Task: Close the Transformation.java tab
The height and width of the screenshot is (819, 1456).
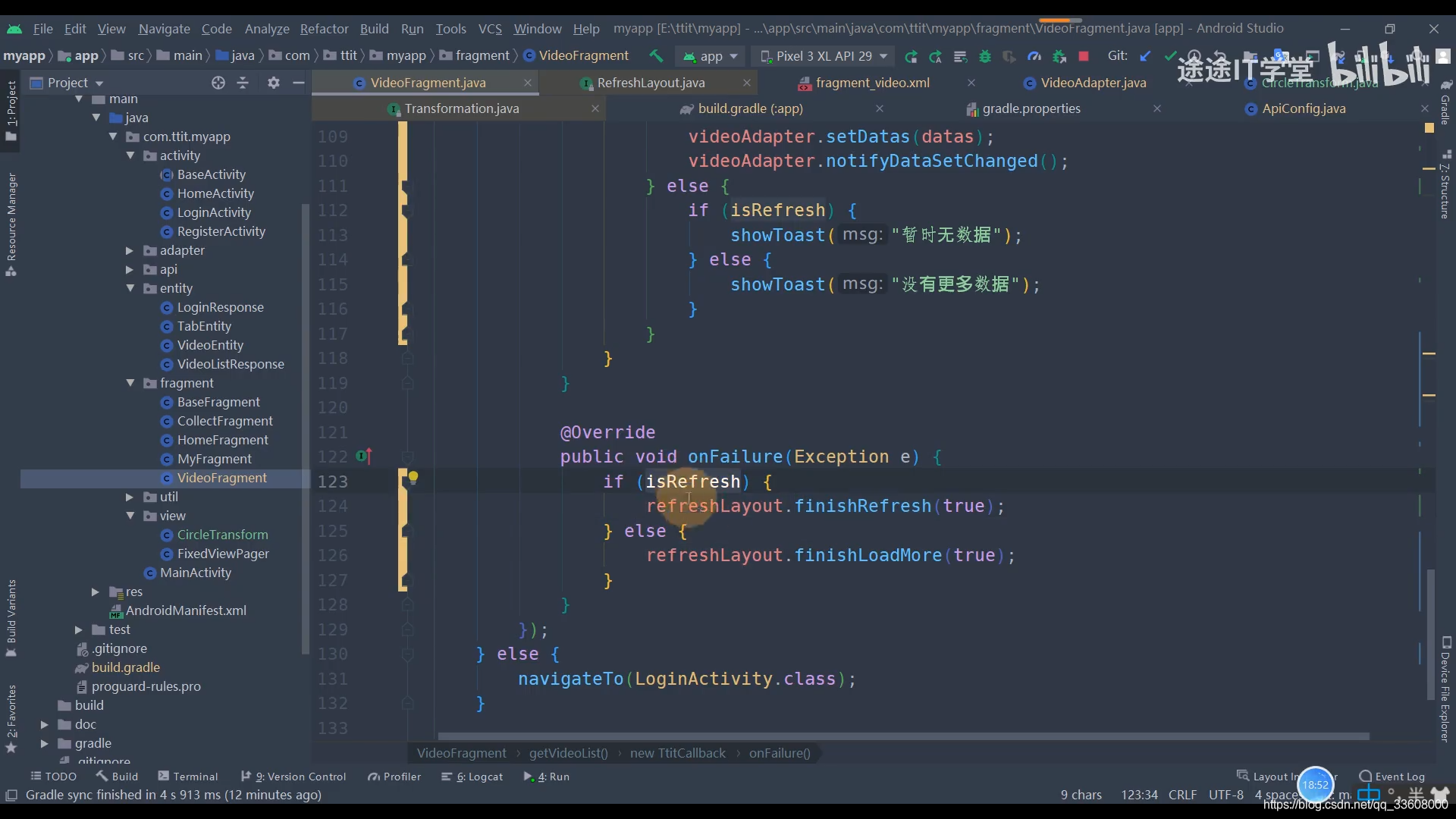Action: [x=595, y=108]
